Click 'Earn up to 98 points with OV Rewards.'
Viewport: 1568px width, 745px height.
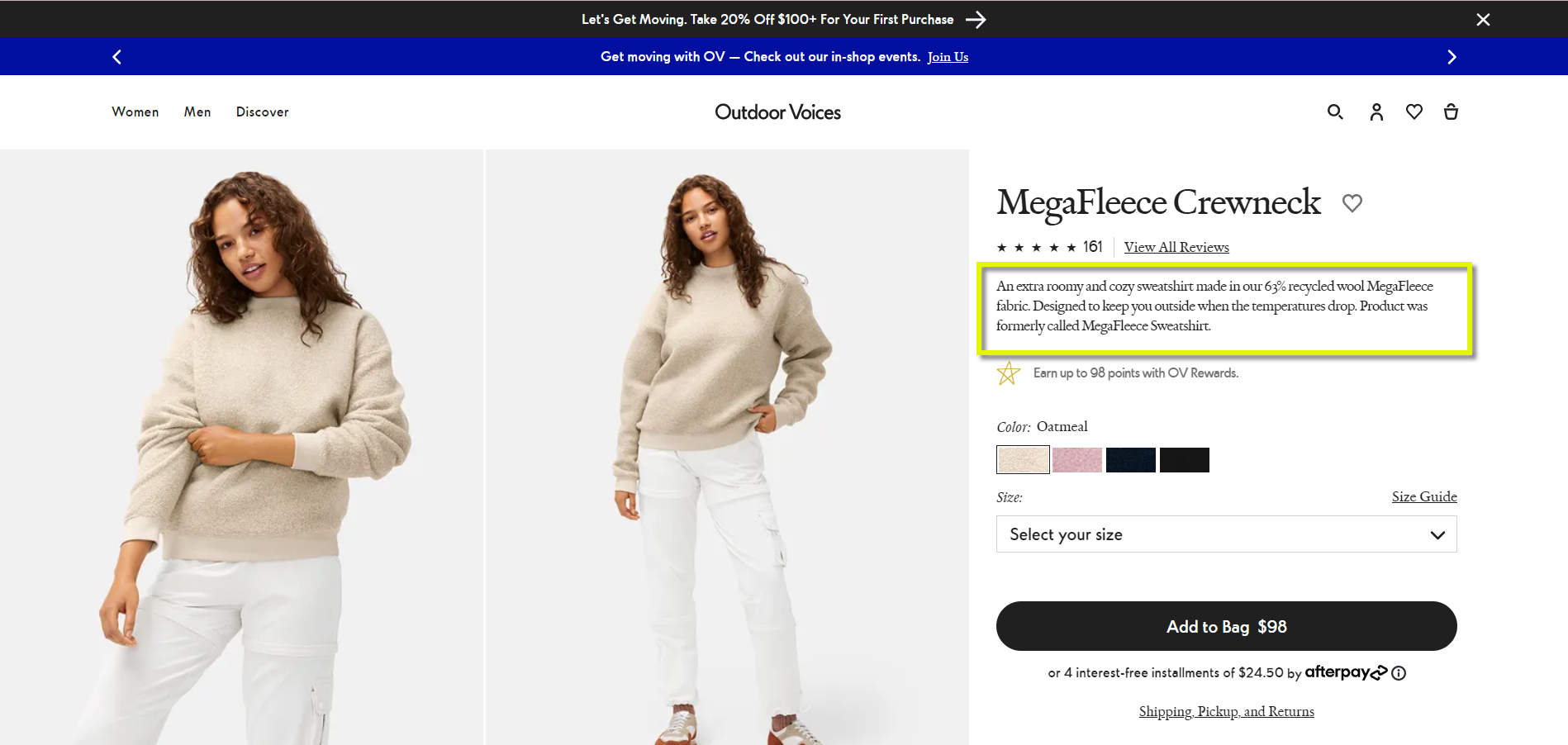(x=1136, y=373)
